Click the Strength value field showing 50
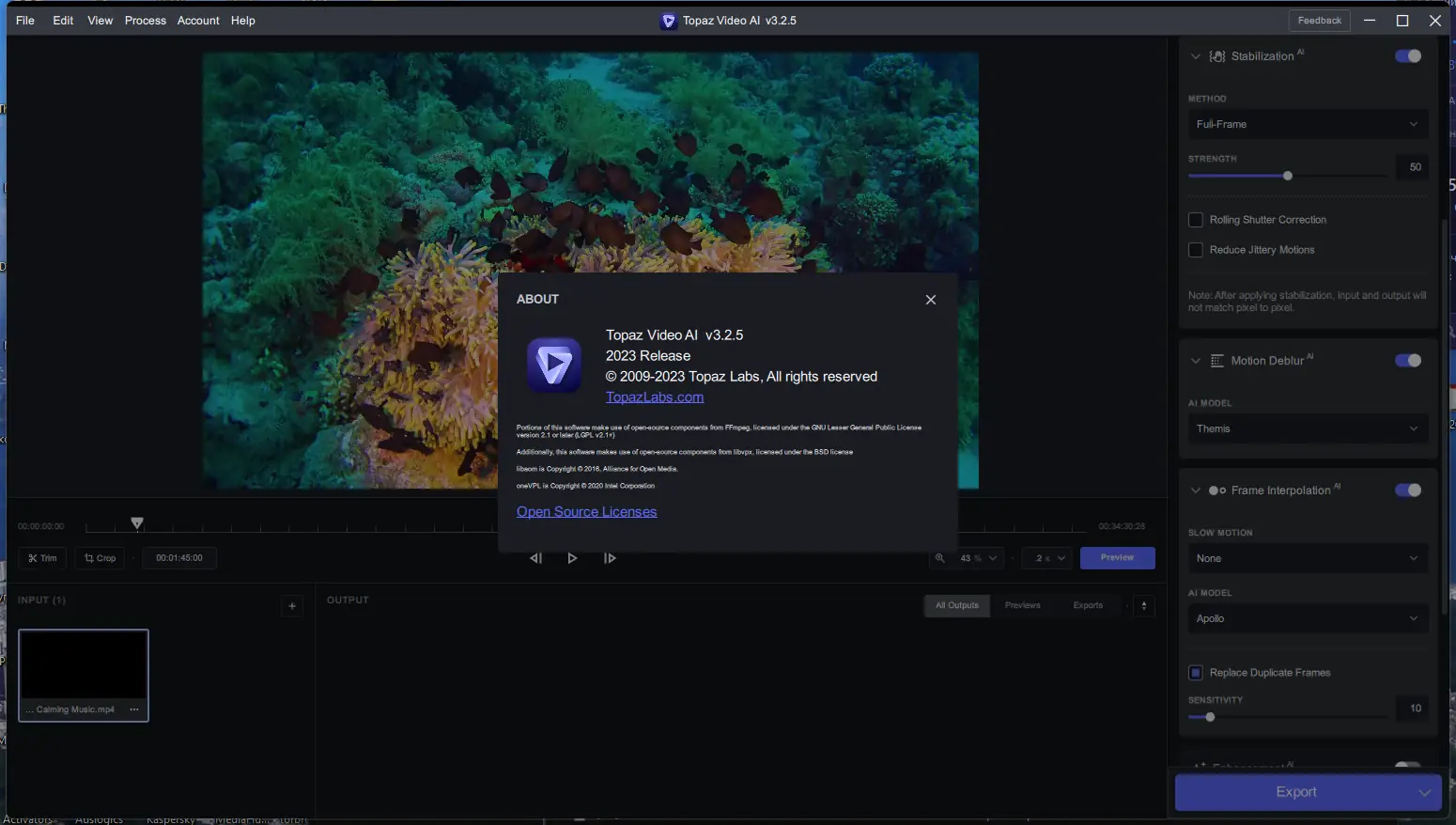Viewport: 1456px width, 825px height. (x=1413, y=167)
